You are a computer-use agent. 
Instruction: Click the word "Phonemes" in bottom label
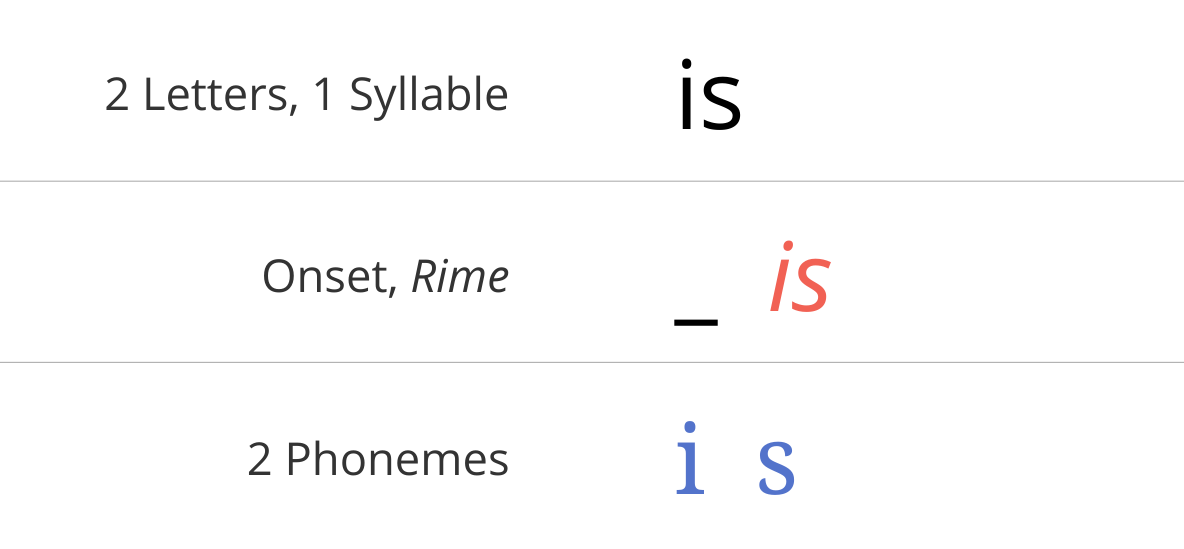(397, 458)
